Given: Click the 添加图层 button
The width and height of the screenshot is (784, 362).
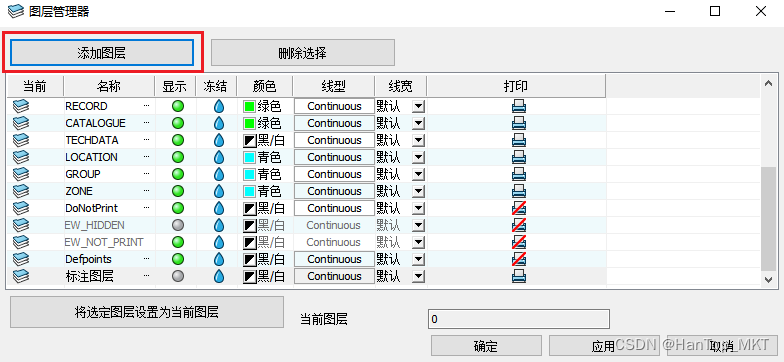Looking at the screenshot, I should pyautogui.click(x=102, y=52).
